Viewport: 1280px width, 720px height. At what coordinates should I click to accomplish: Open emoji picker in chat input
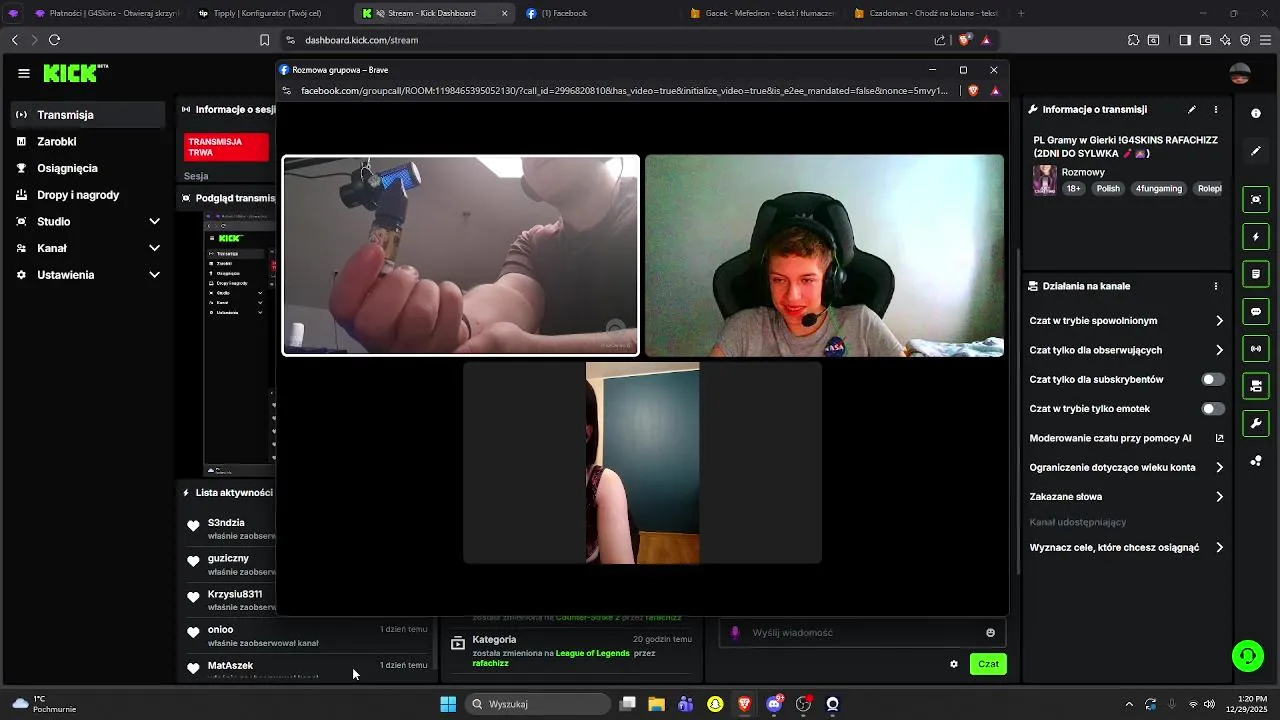(991, 632)
